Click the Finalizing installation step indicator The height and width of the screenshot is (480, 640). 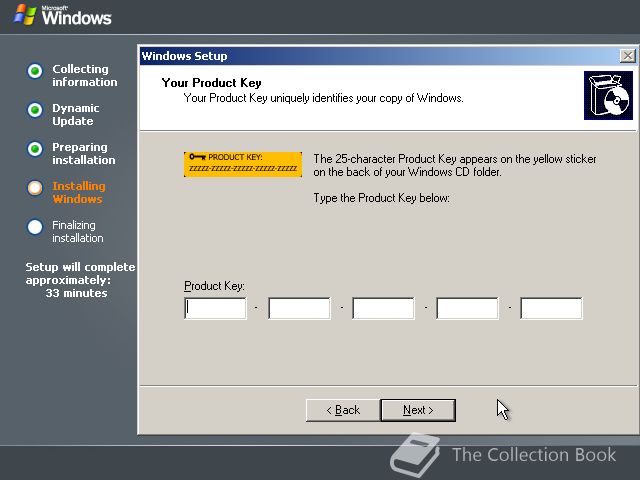click(35, 227)
